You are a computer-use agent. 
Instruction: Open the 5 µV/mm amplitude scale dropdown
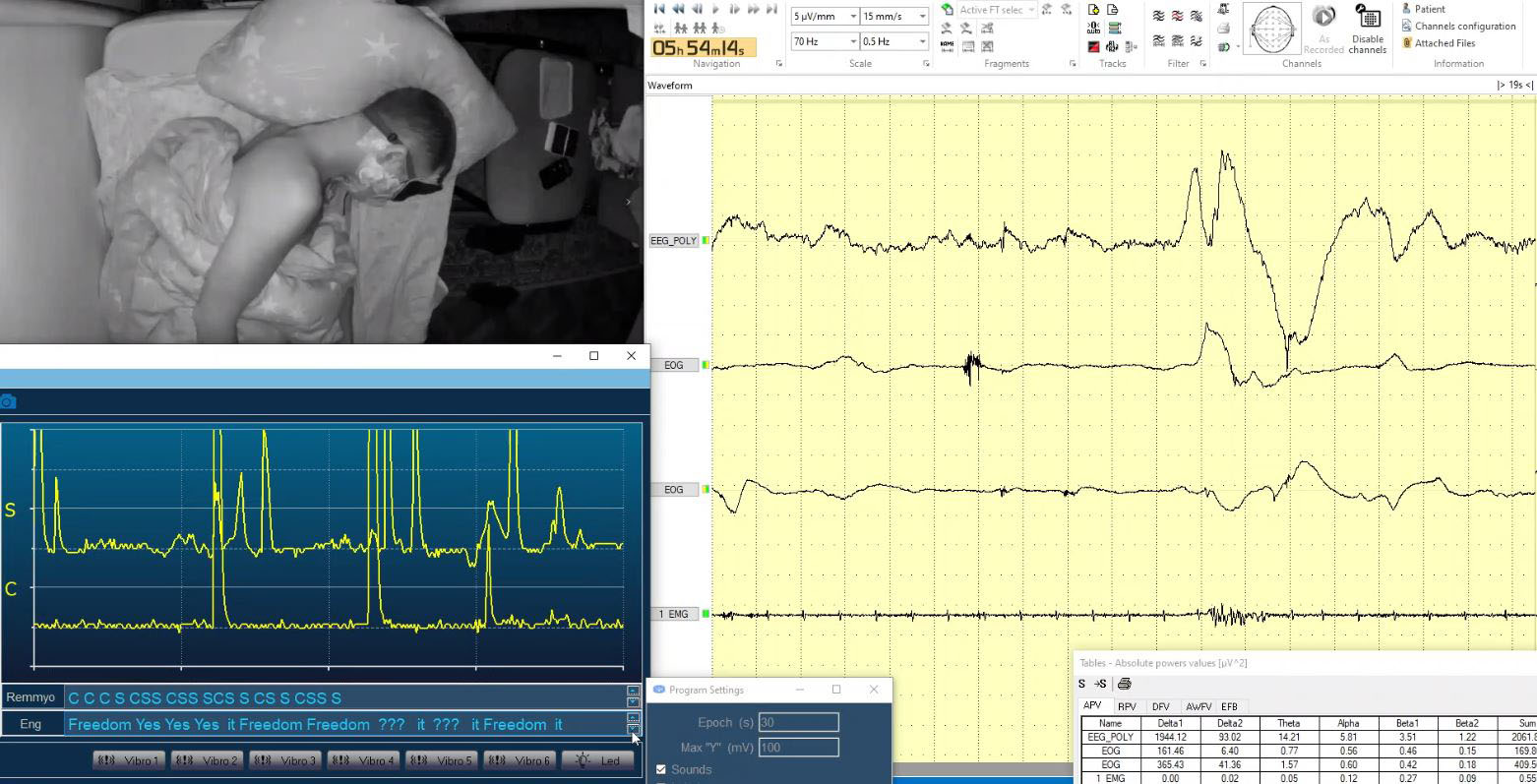coord(852,17)
